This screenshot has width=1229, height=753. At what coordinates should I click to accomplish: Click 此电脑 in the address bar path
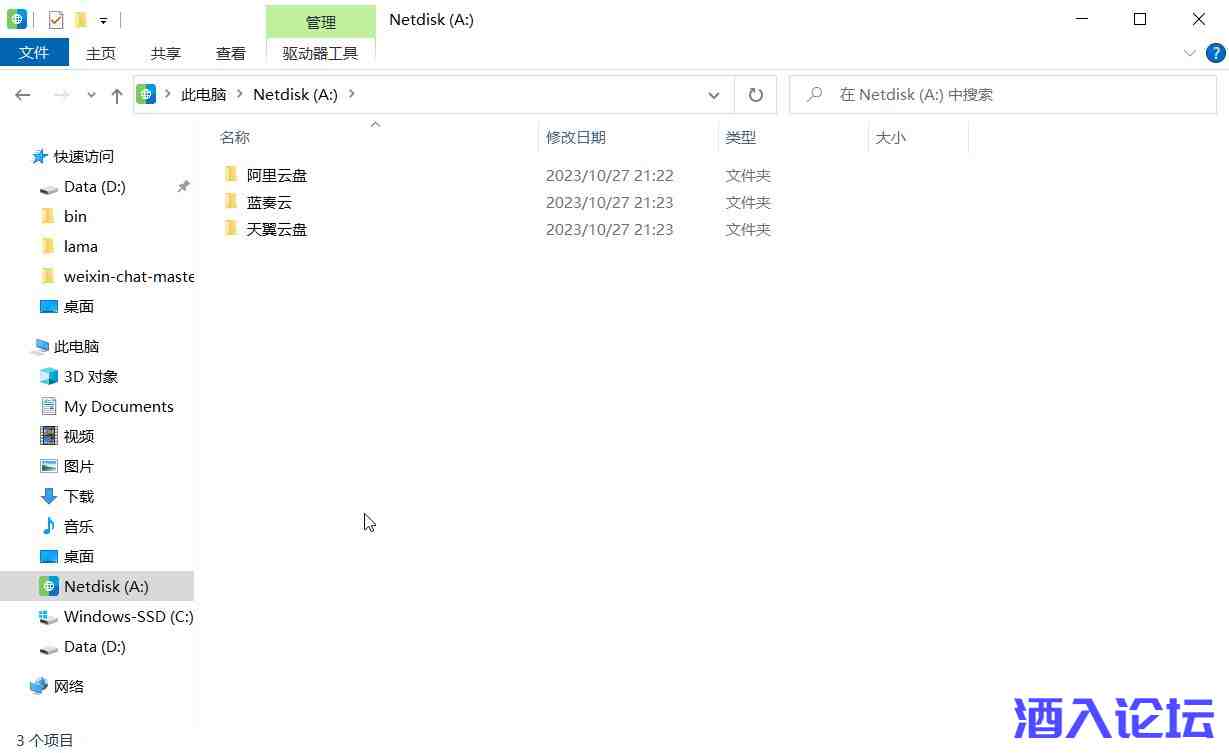pos(204,94)
